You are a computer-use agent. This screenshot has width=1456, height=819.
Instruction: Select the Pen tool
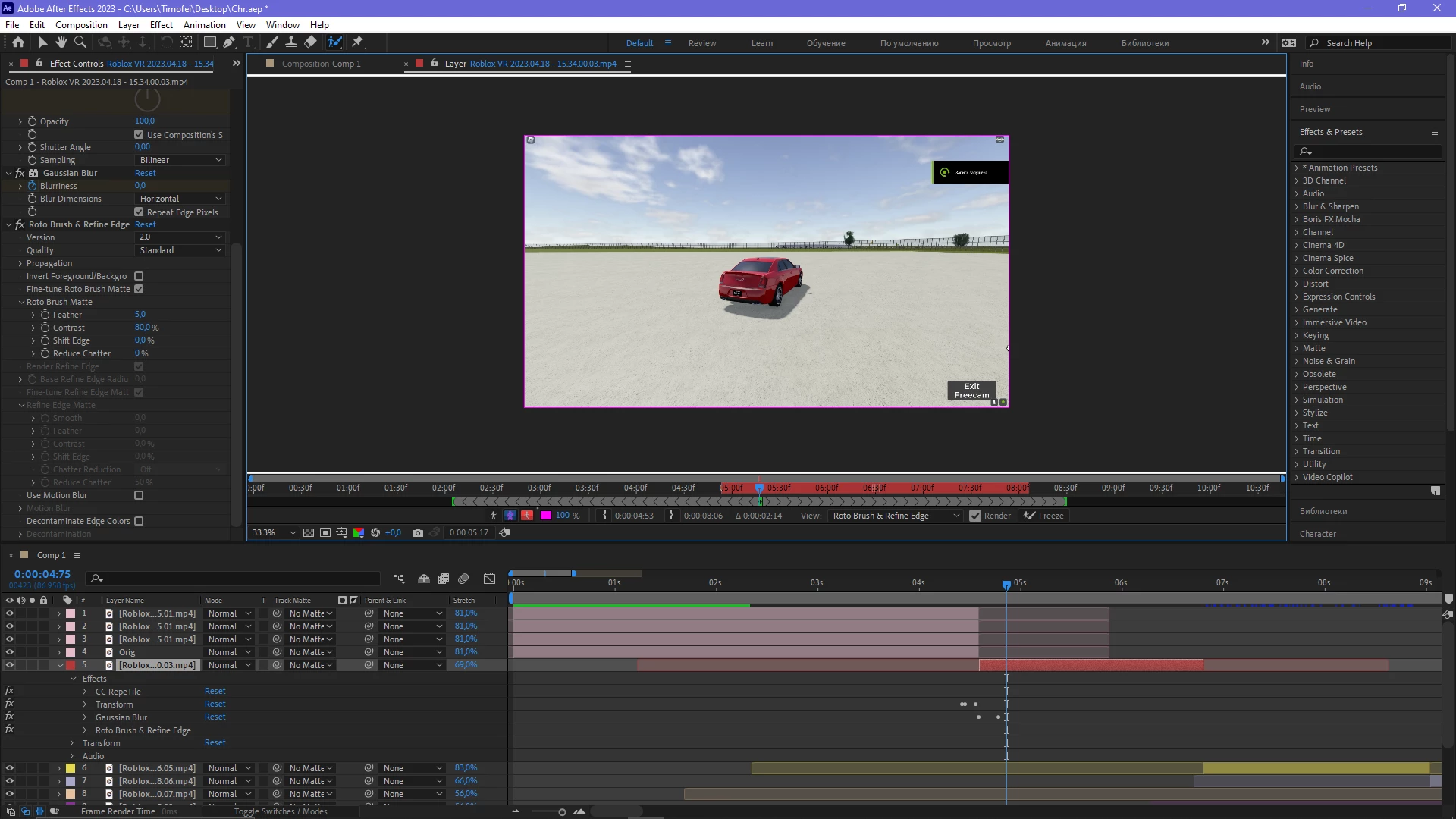pos(229,42)
